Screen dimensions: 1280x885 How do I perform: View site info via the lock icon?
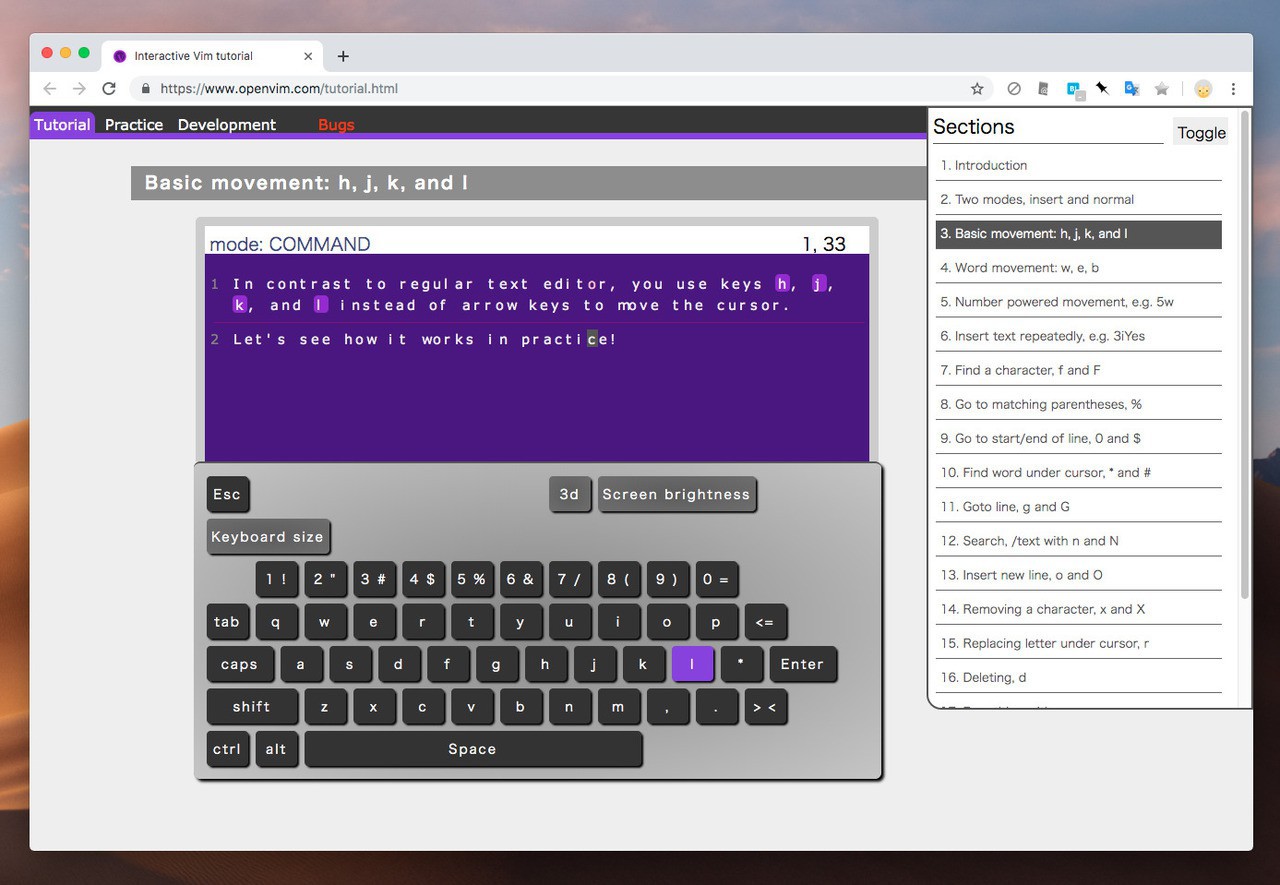point(146,89)
